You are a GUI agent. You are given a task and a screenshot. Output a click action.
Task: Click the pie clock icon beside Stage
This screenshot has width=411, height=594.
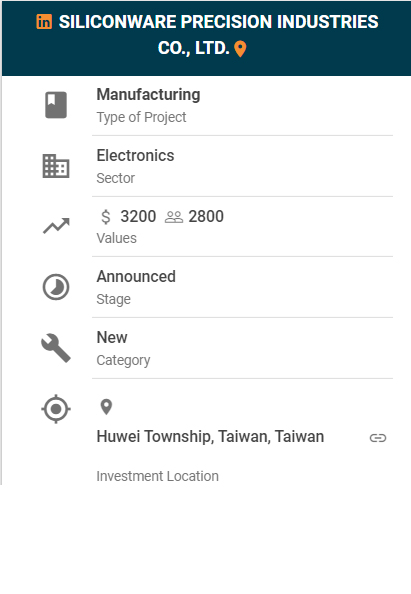click(56, 287)
